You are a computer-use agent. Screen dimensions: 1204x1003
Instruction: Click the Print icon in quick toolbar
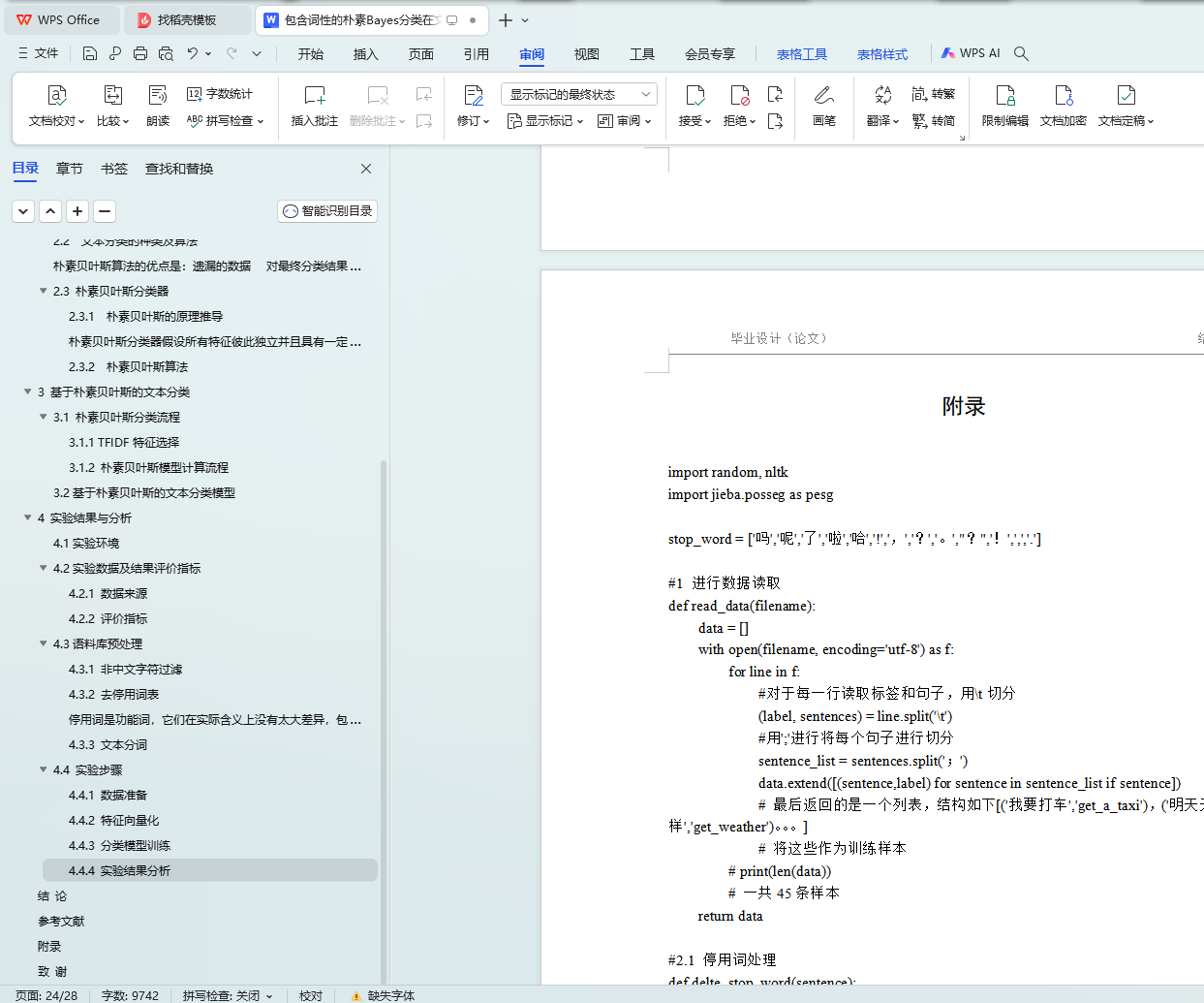coord(140,53)
